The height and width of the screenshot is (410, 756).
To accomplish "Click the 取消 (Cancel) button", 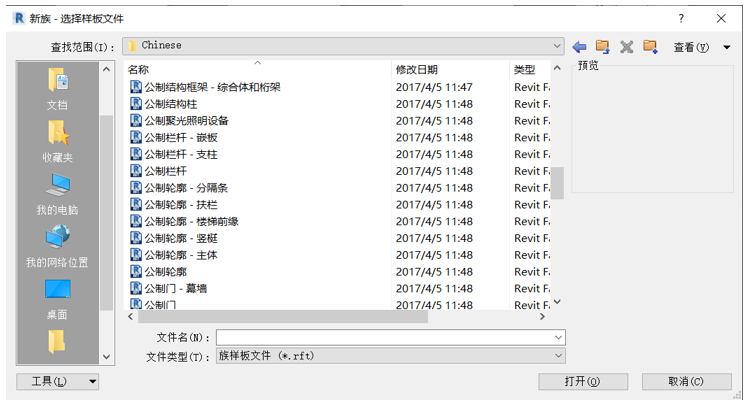I will point(686,382).
